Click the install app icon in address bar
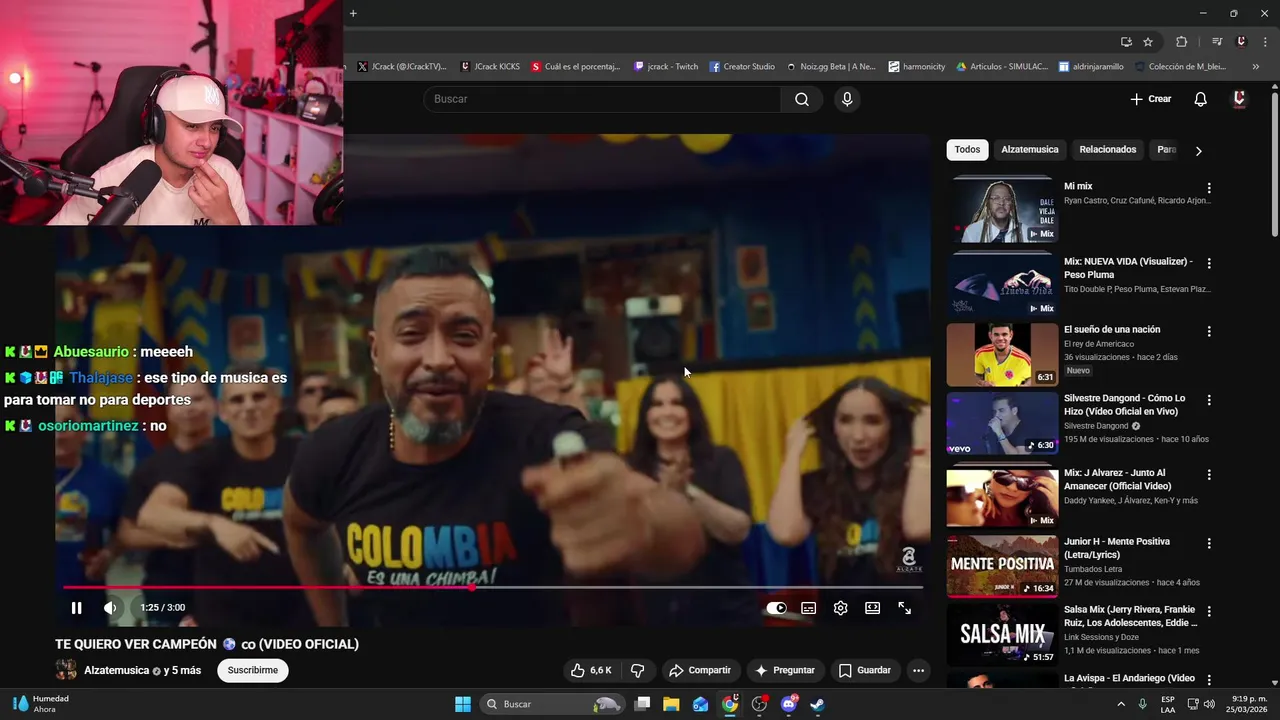Screen dimensions: 1280x720 click(x=1126, y=42)
